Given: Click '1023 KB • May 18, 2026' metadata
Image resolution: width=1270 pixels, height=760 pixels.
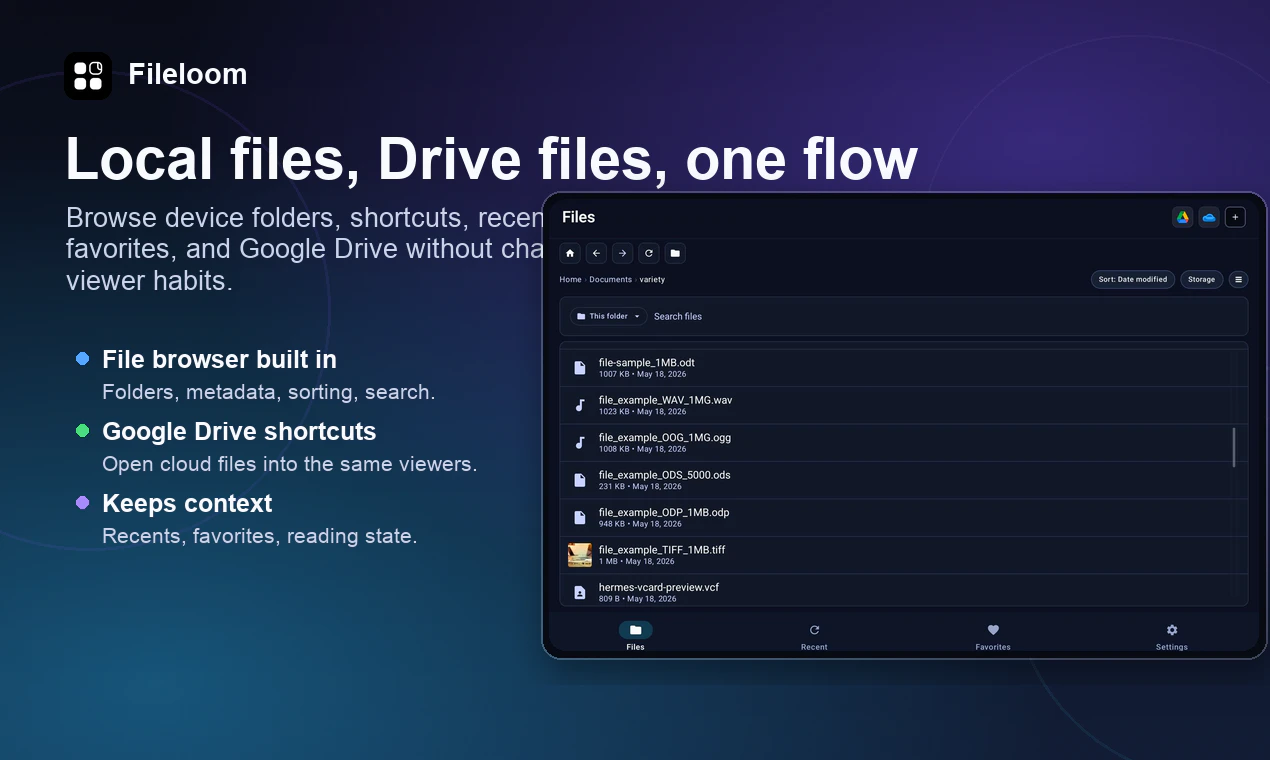Looking at the screenshot, I should point(642,412).
